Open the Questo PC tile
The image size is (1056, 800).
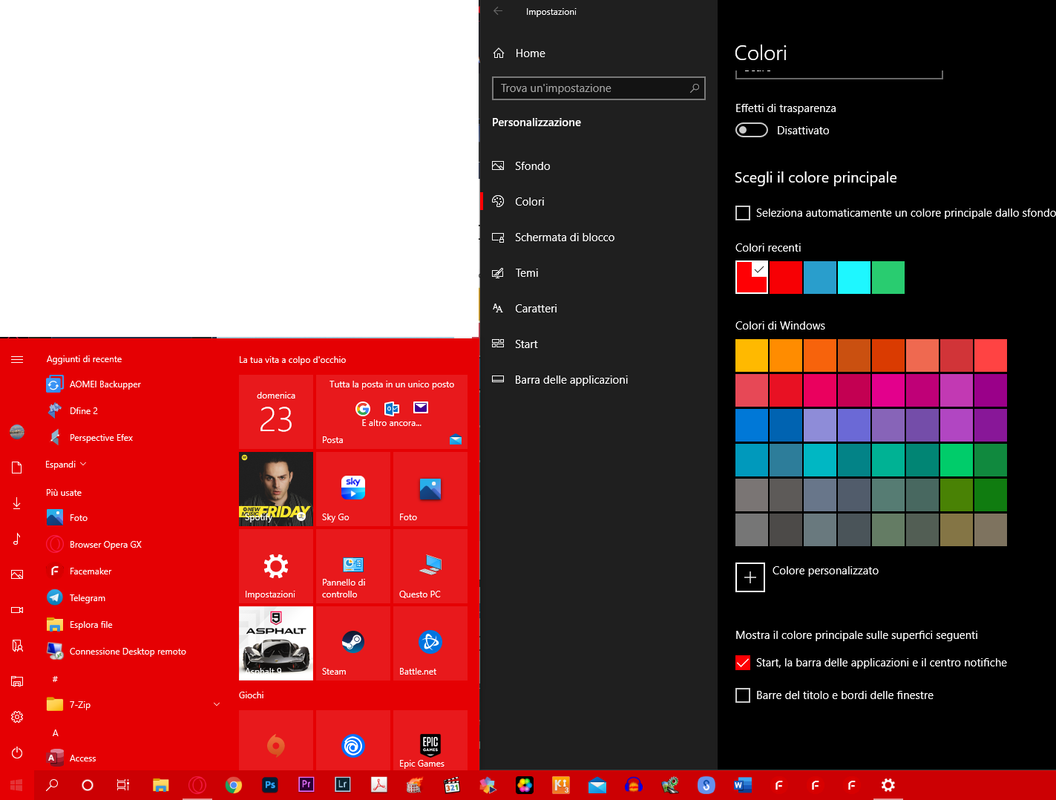[430, 566]
